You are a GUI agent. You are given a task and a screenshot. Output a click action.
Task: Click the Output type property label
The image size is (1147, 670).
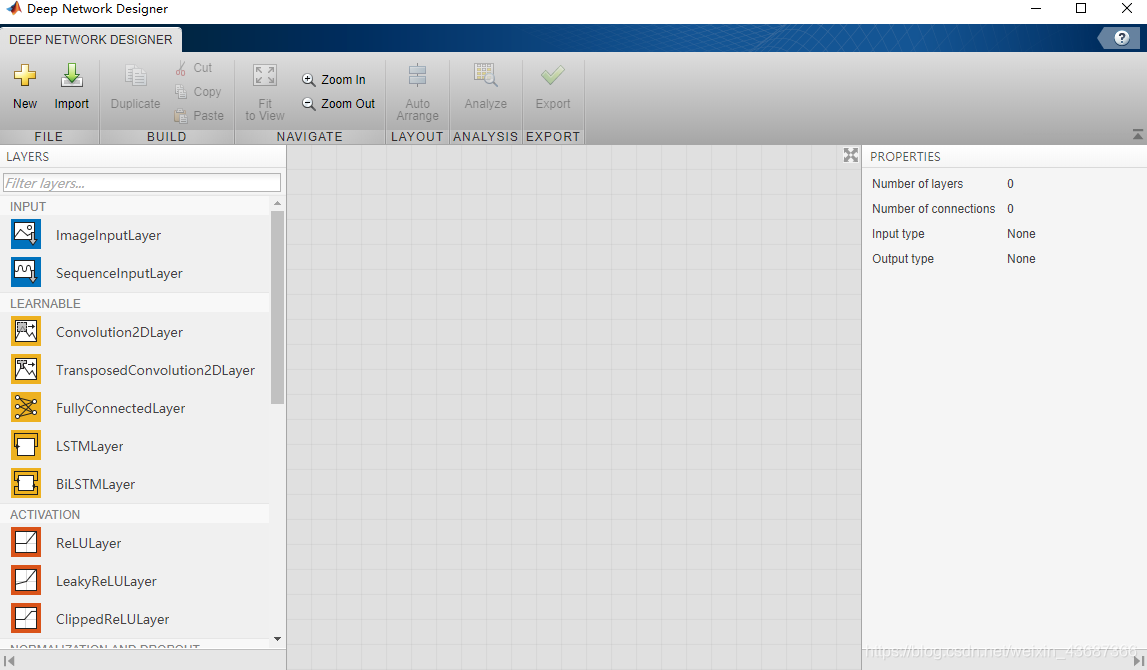pyautogui.click(x=903, y=258)
